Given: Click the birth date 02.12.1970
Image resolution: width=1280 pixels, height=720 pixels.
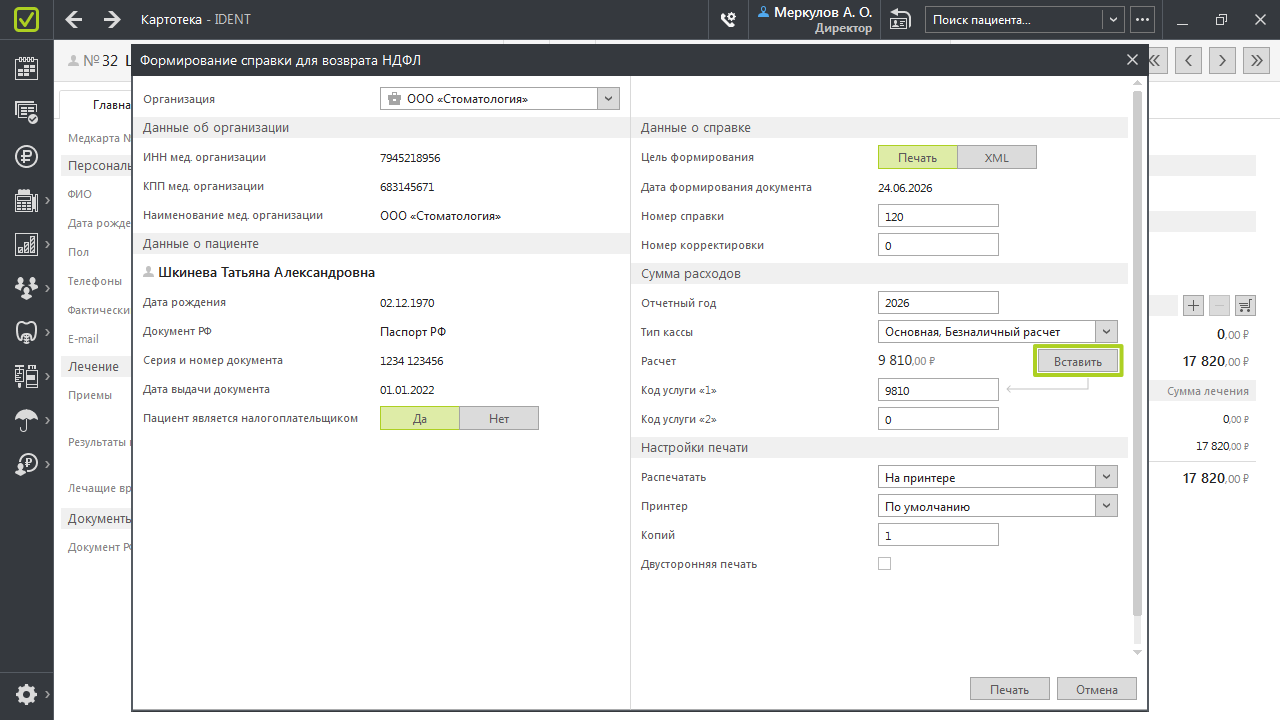Looking at the screenshot, I should point(407,303).
